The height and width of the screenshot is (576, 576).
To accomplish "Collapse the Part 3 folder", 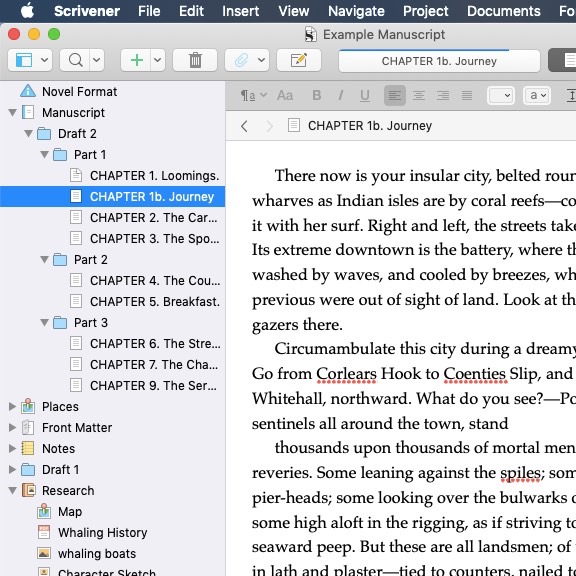I will tap(44, 323).
